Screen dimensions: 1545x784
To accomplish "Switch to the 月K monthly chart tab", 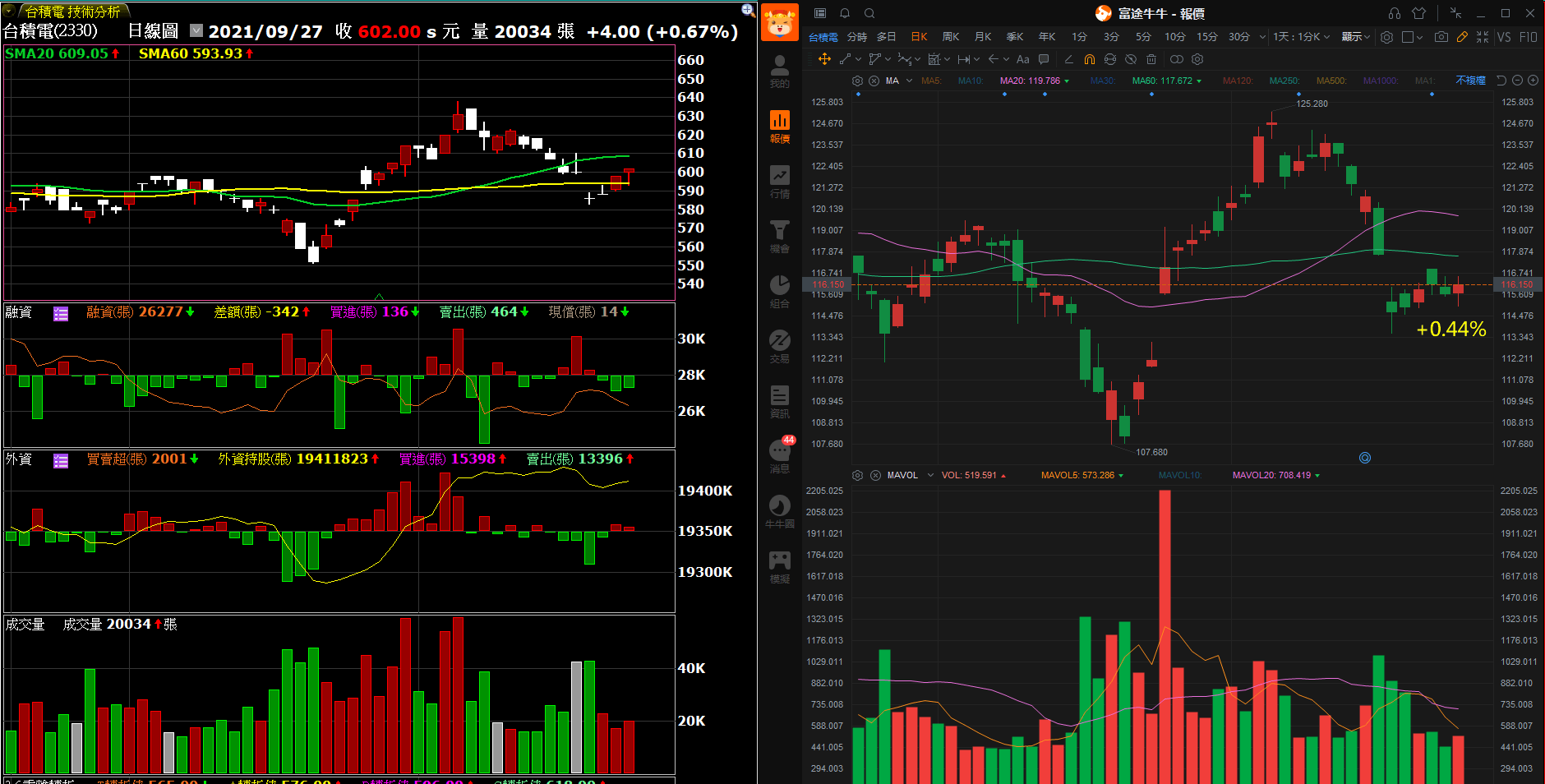I will tap(983, 37).
